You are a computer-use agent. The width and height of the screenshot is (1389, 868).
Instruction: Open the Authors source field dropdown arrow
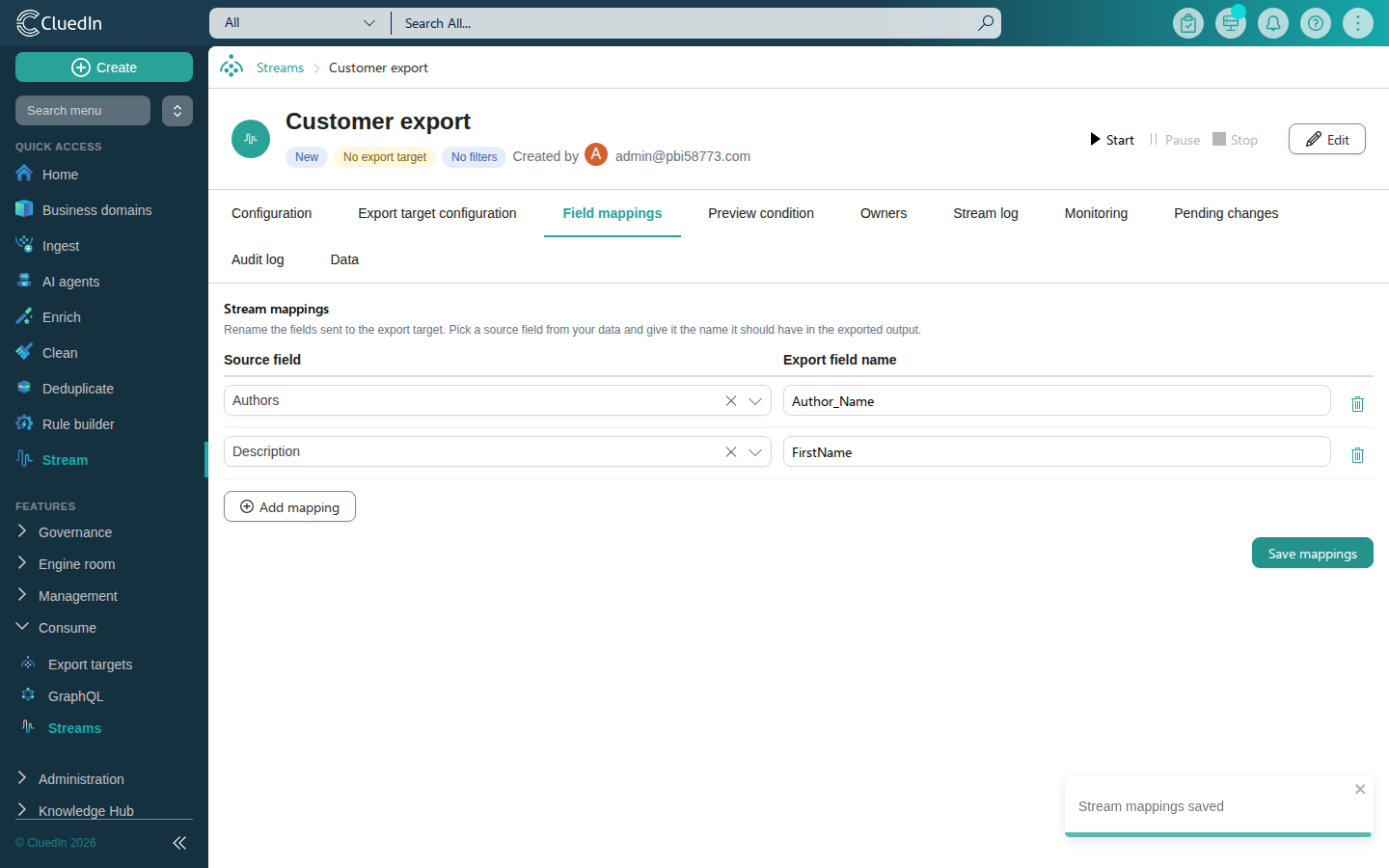coord(755,401)
